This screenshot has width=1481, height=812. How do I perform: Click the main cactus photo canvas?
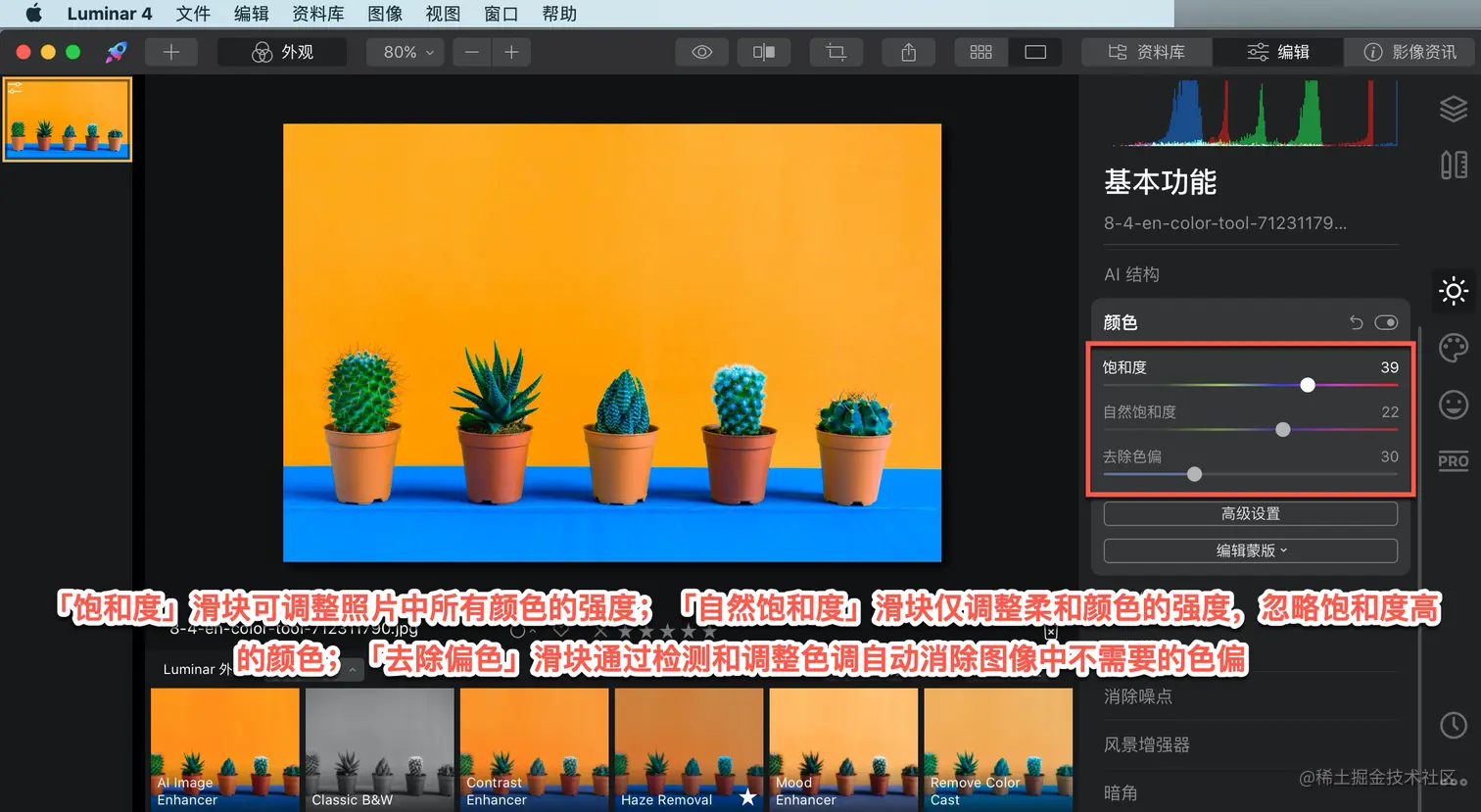tap(612, 343)
